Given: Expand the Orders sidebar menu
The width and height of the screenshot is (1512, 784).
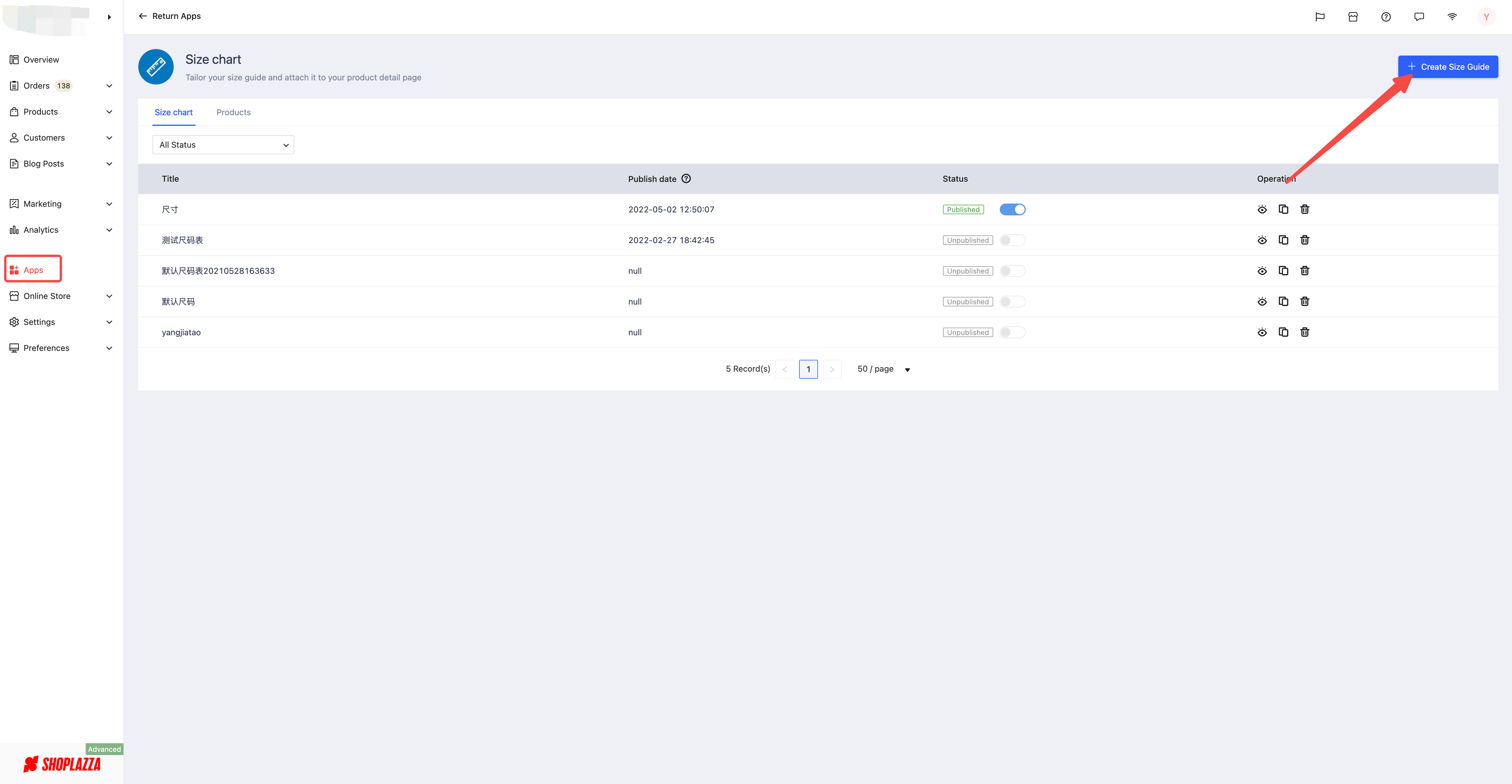Looking at the screenshot, I should (x=109, y=86).
